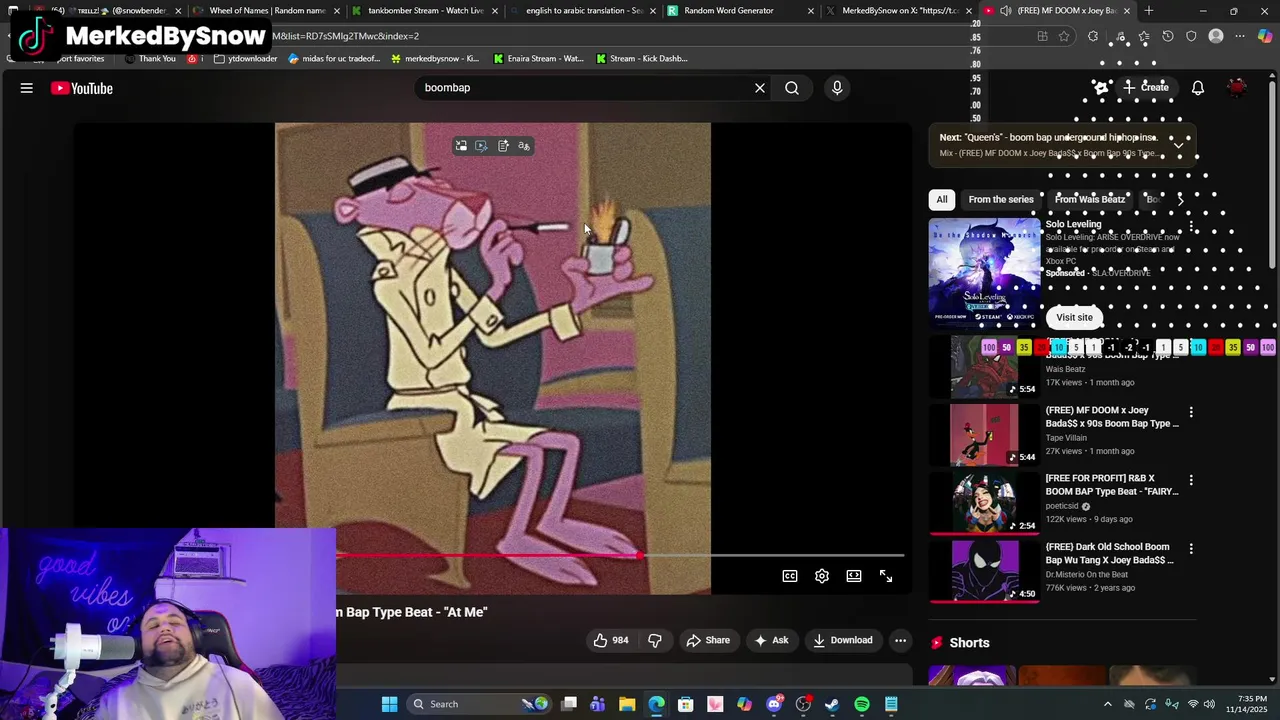Viewport: 1280px width, 720px height.
Task: Submit search with the magnifier button
Action: (x=792, y=88)
